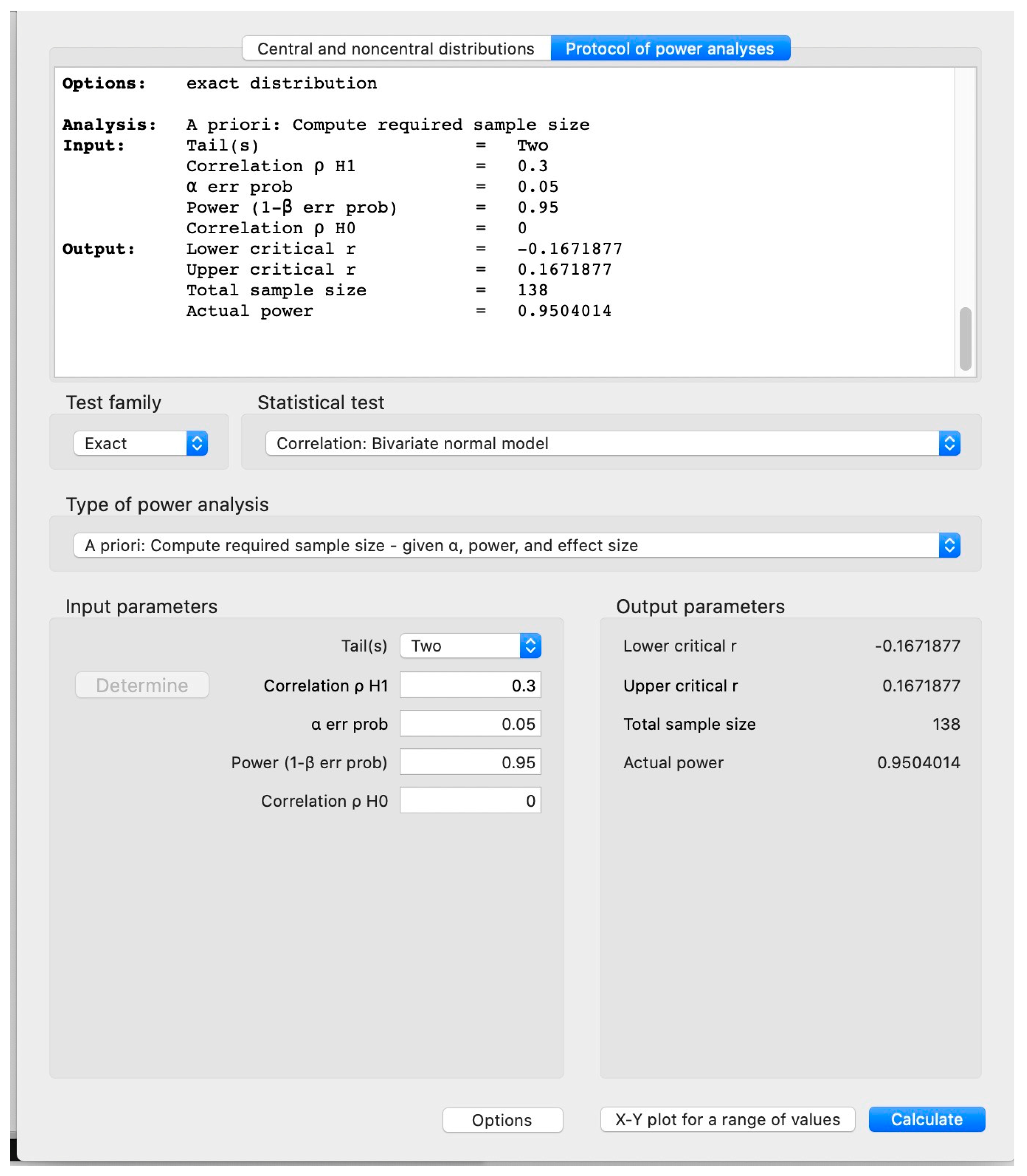
Task: Open the Options button
Action: pos(502,1120)
